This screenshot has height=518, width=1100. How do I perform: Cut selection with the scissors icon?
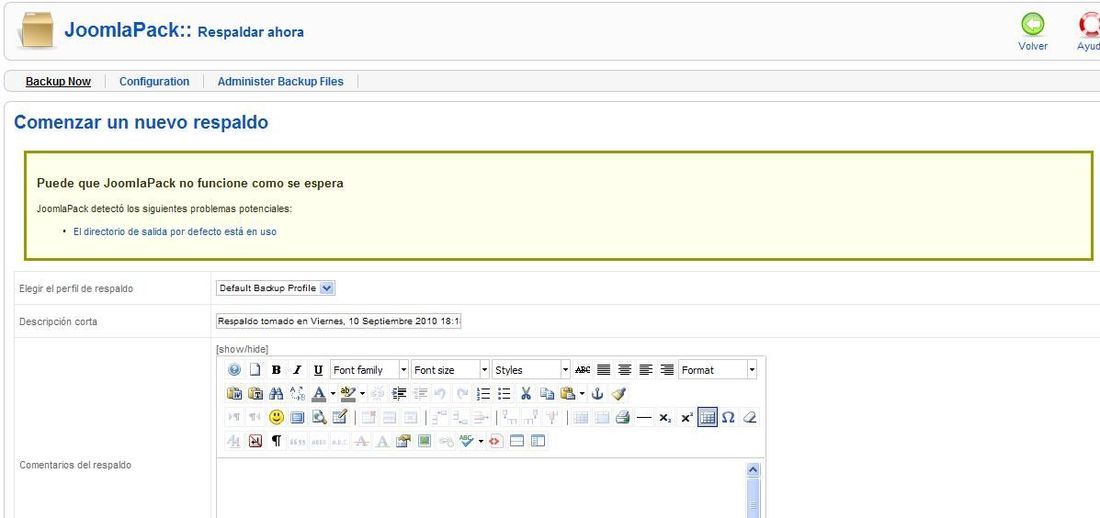click(525, 394)
